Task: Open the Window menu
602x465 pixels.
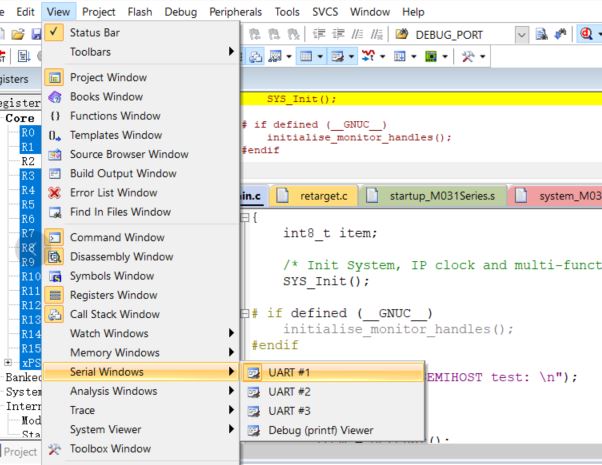Action: (370, 12)
